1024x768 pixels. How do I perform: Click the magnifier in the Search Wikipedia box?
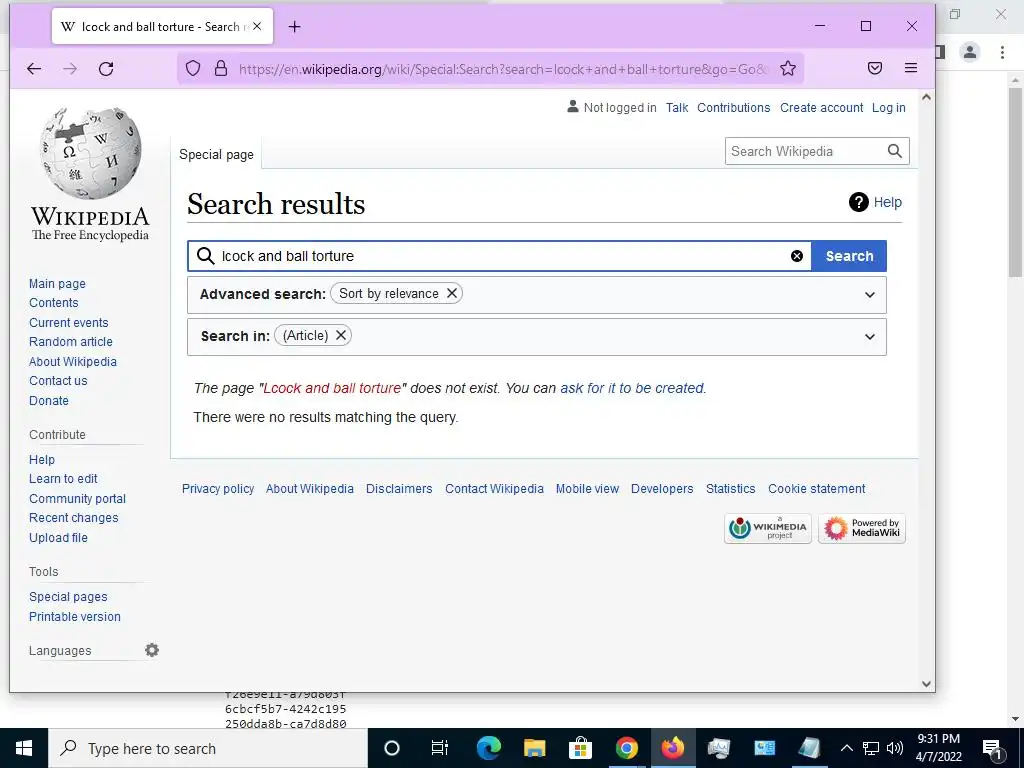coord(895,152)
